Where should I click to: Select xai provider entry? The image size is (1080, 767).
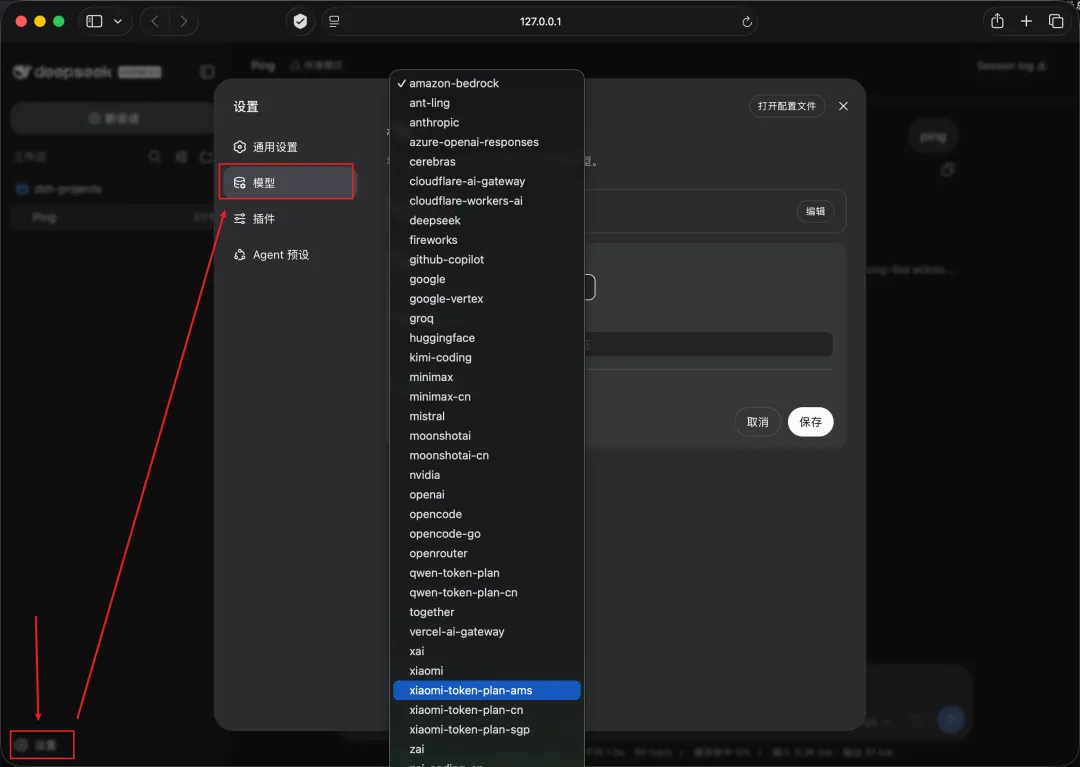[x=486, y=652]
